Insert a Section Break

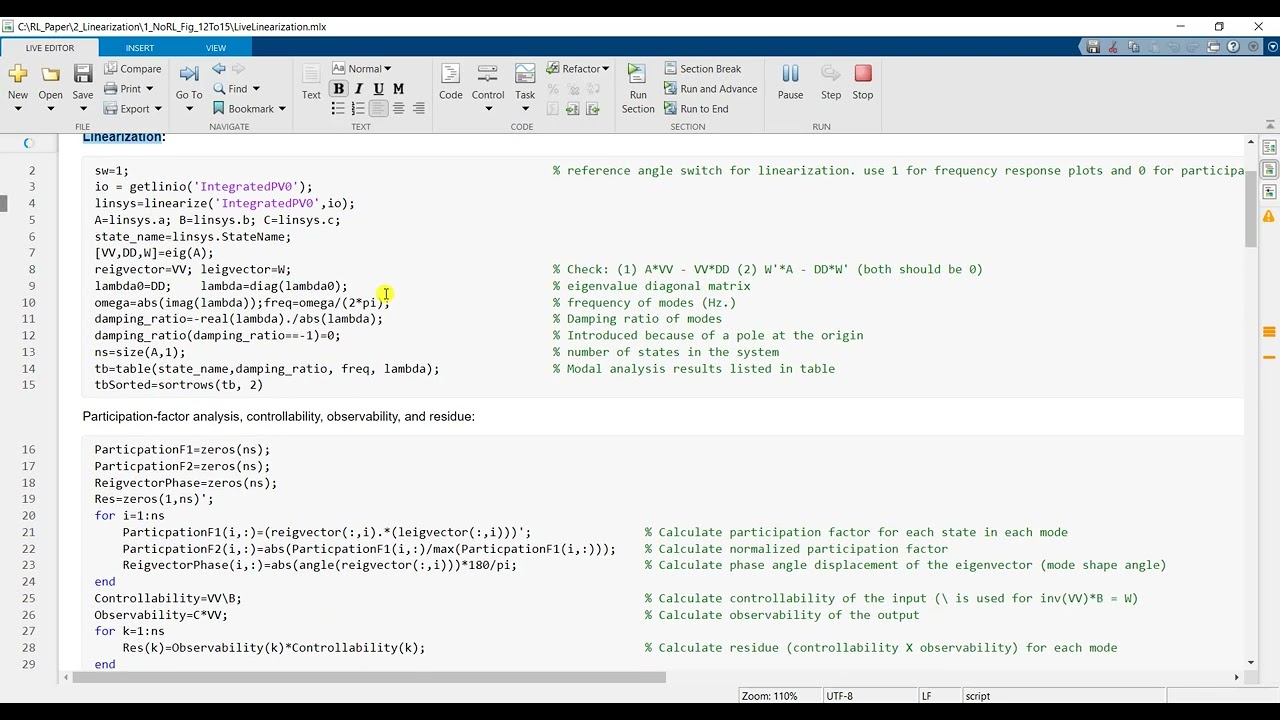702,69
